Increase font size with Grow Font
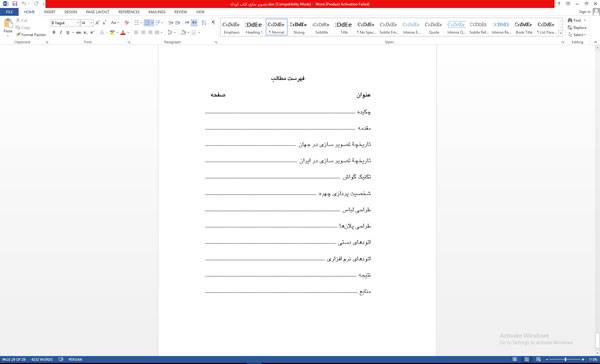The height and width of the screenshot is (364, 600). (97, 23)
